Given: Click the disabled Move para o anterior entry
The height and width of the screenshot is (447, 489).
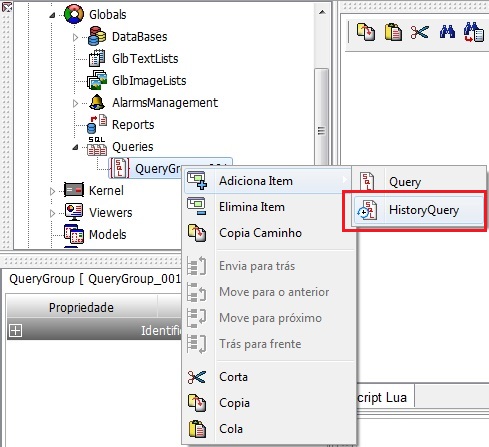Looking at the screenshot, I should click(268, 292).
